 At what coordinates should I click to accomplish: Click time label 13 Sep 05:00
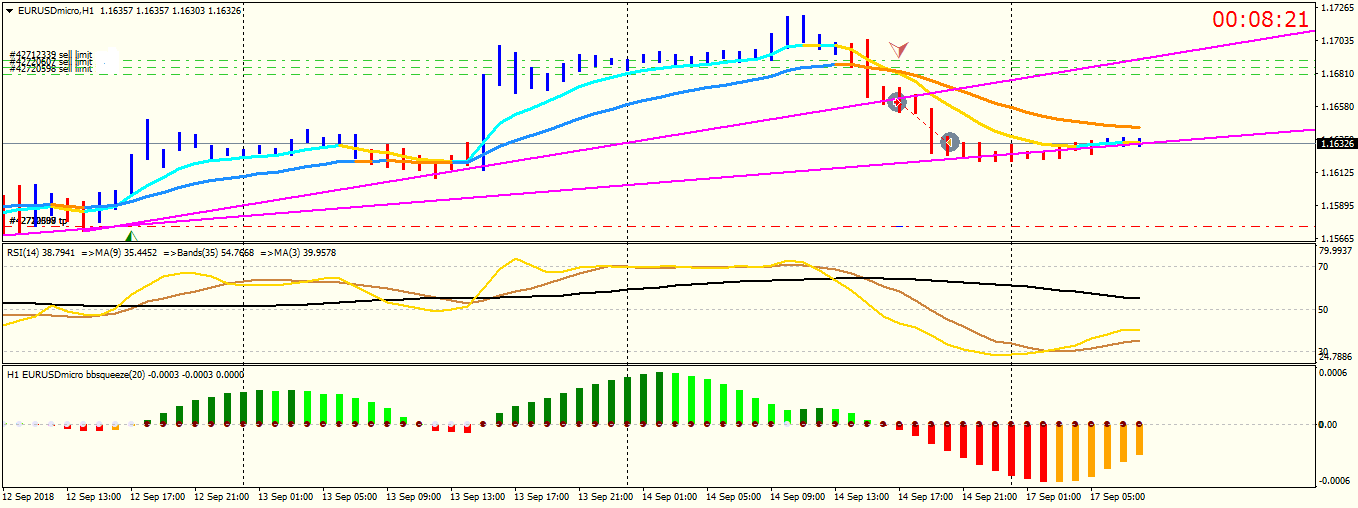click(348, 496)
